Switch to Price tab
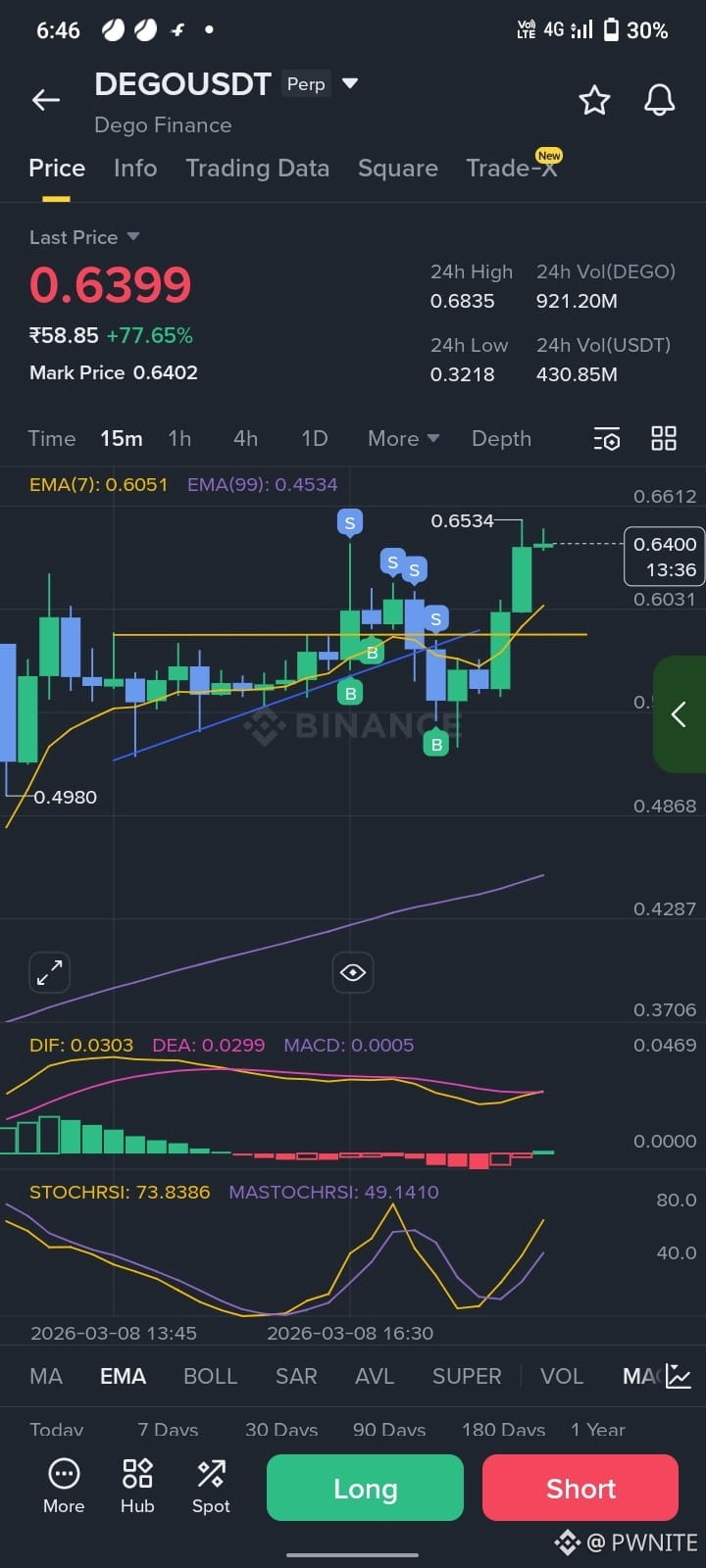 57,168
